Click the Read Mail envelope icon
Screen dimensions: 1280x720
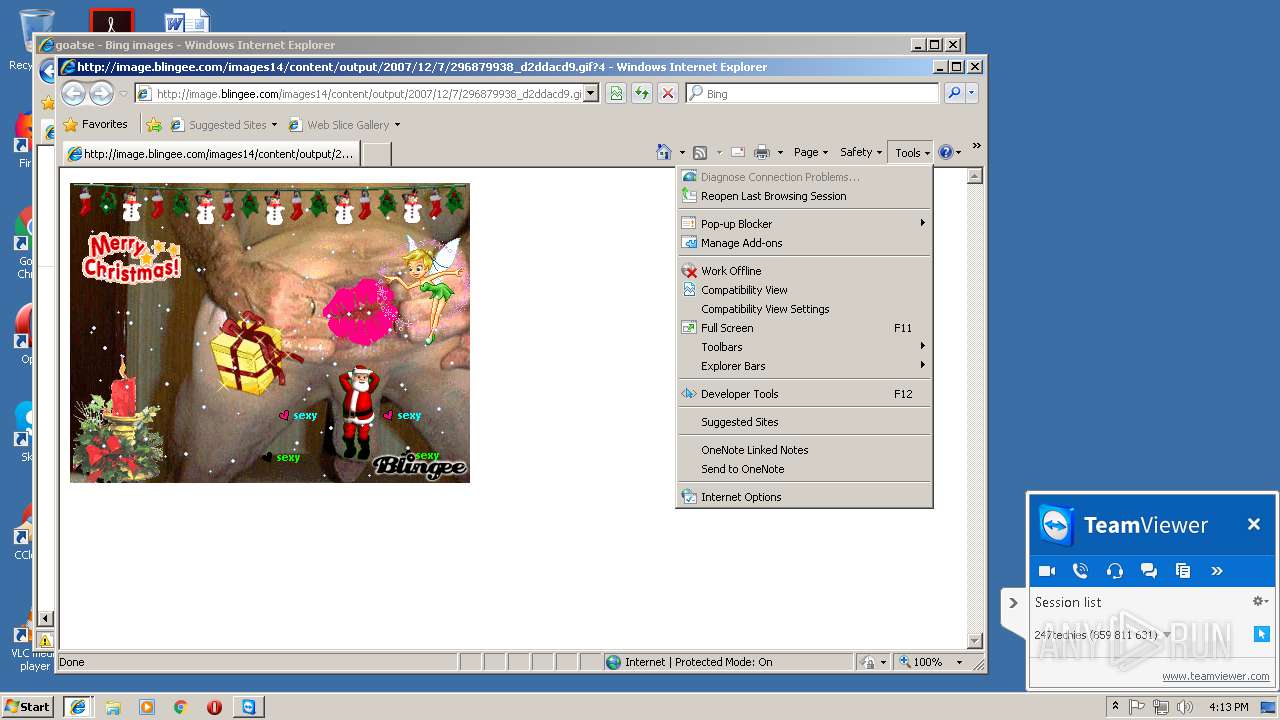point(737,153)
